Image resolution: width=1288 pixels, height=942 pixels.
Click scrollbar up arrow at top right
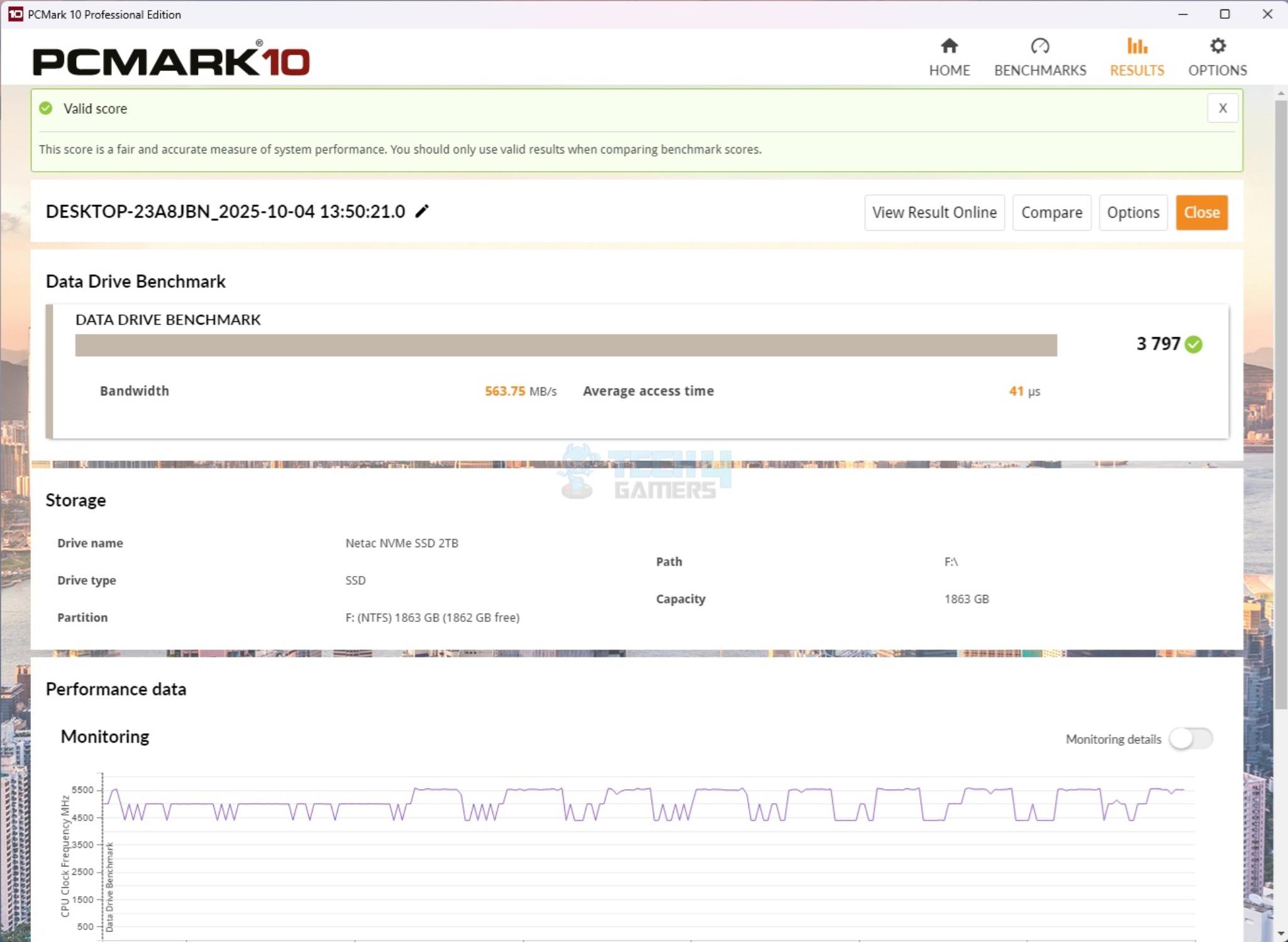tap(1280, 93)
